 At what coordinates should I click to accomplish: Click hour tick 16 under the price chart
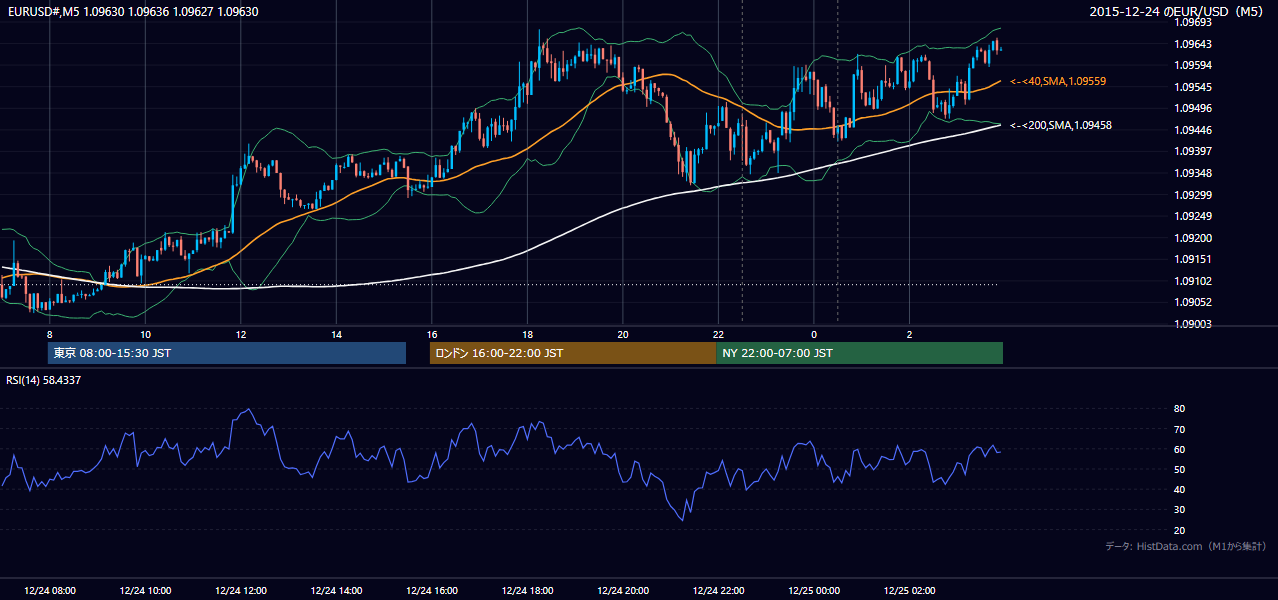click(x=432, y=334)
